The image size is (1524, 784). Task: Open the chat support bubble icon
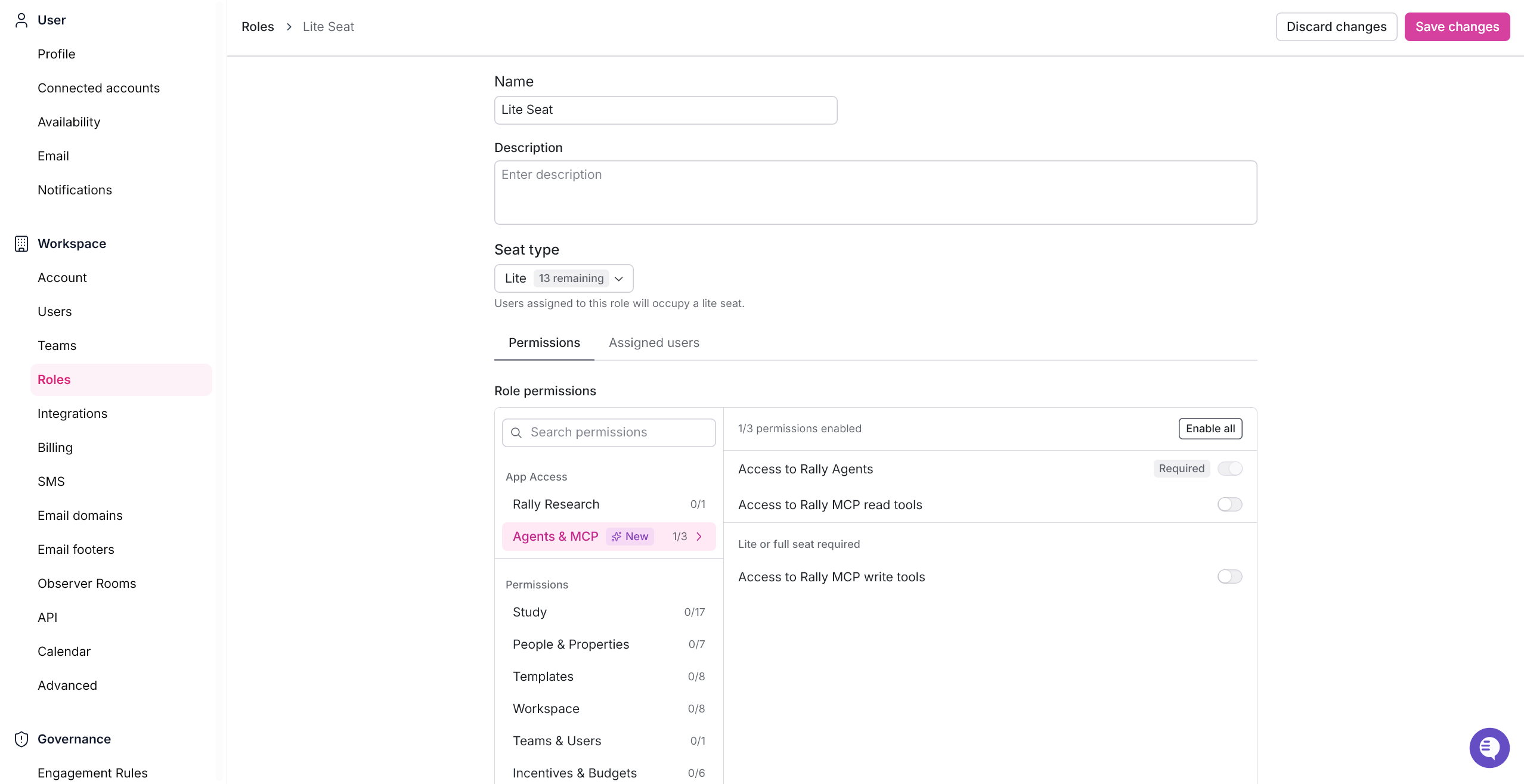[x=1489, y=747]
